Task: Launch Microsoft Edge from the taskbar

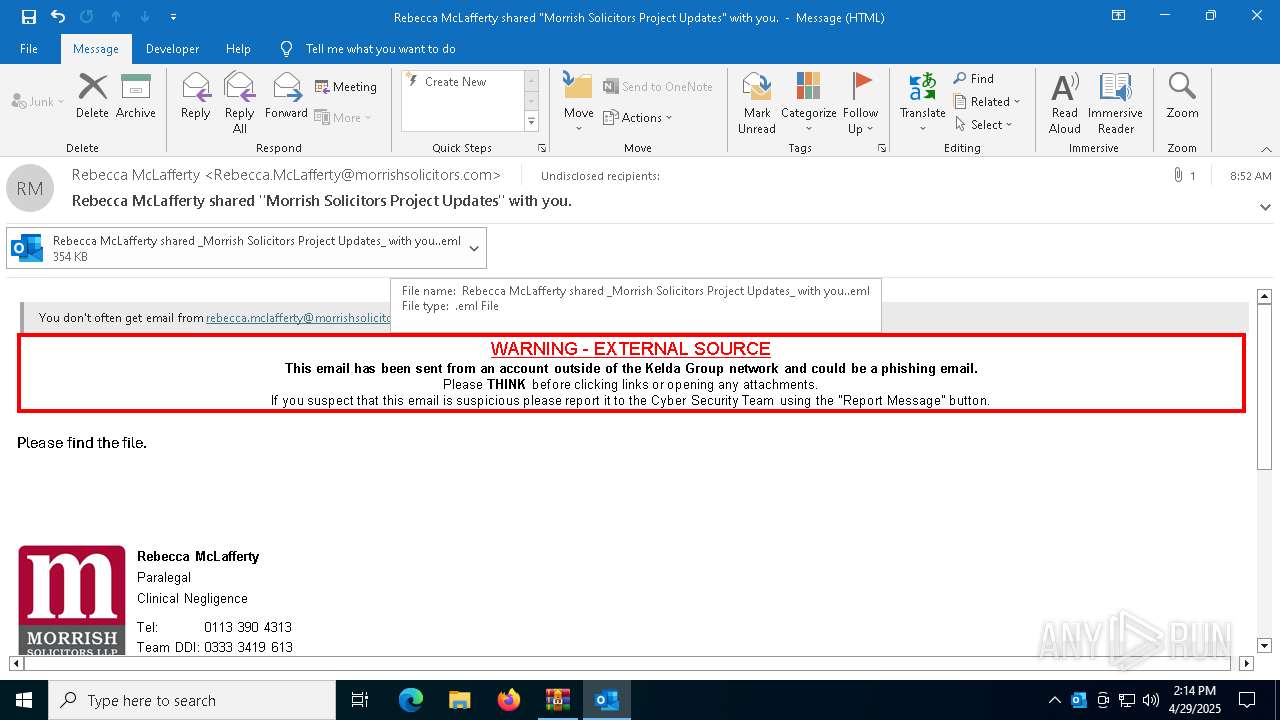Action: [x=411, y=700]
